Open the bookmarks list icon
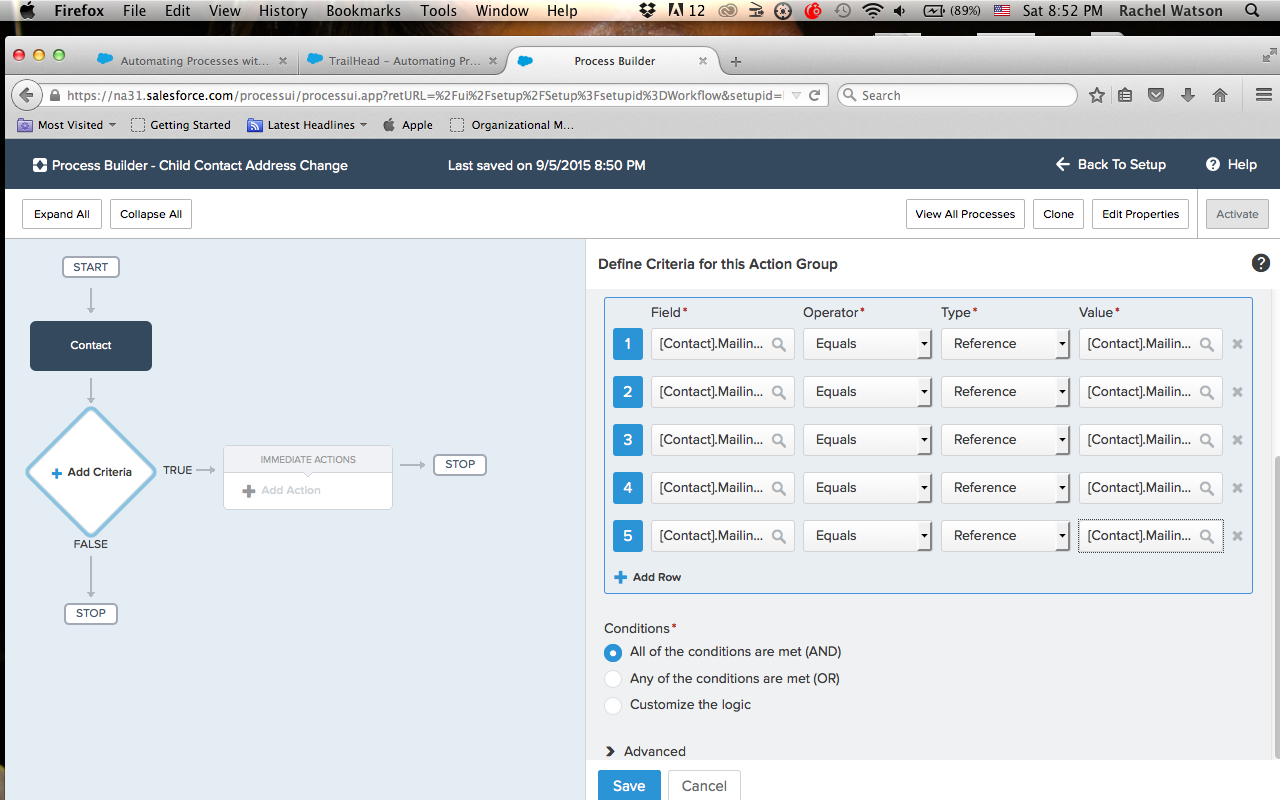The width and height of the screenshot is (1280, 800). coord(1126,95)
